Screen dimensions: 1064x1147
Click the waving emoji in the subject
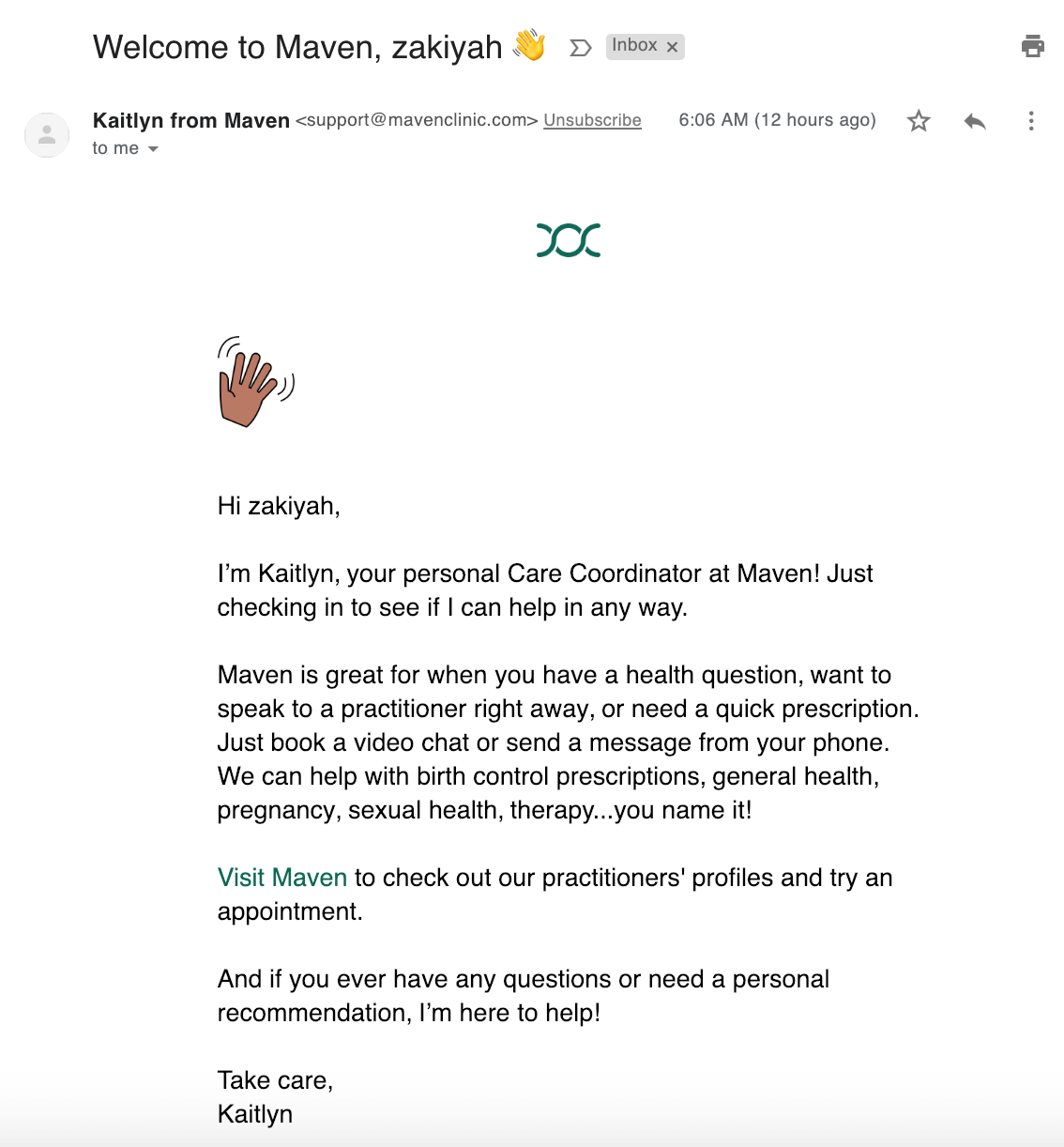[529, 46]
